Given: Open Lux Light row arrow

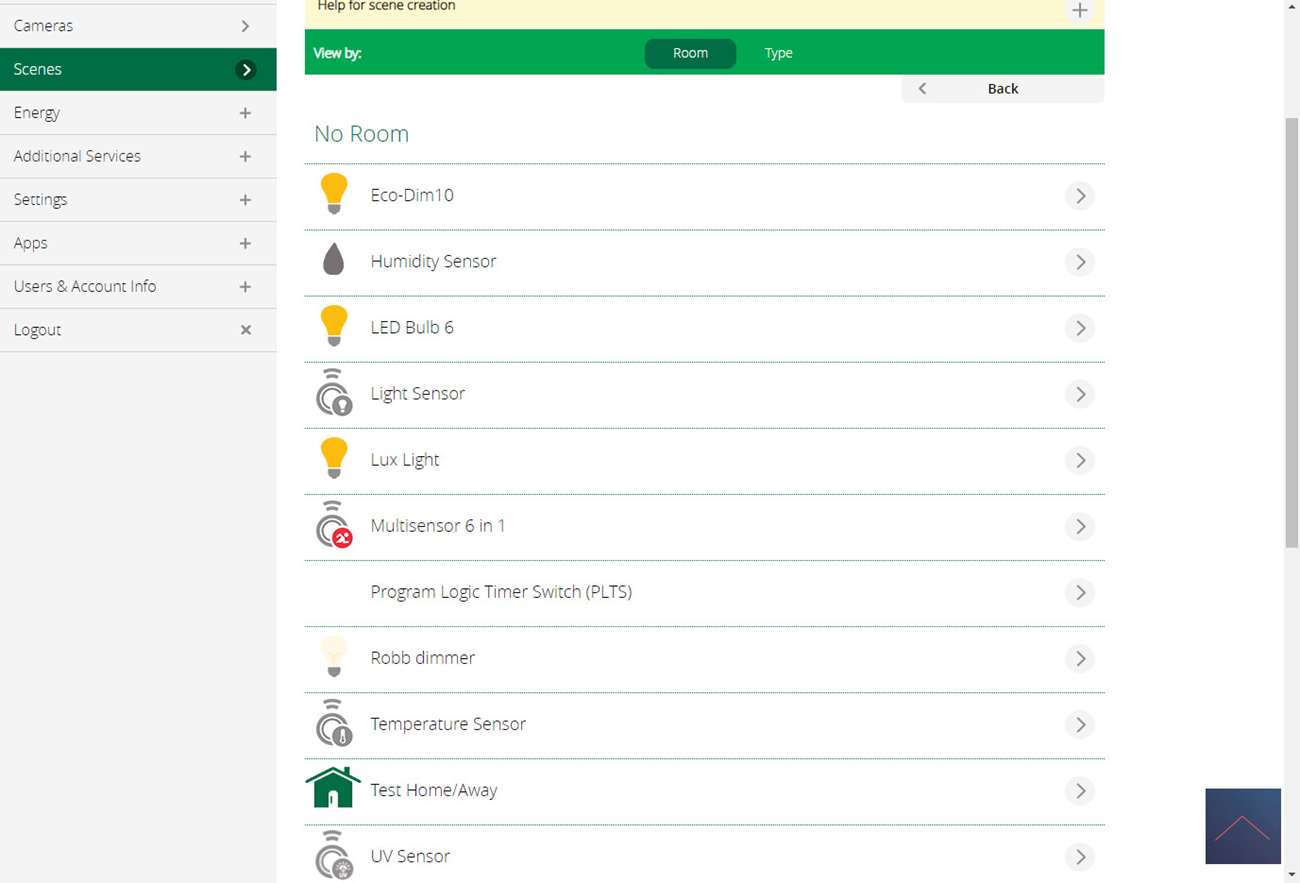Looking at the screenshot, I should tap(1079, 460).
